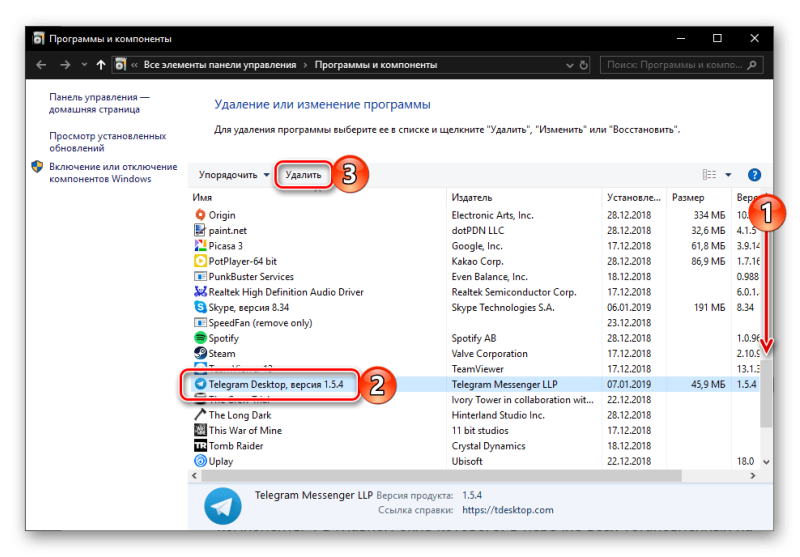Click the Picasa 3 icon
800x557 pixels.
pyautogui.click(x=200, y=246)
